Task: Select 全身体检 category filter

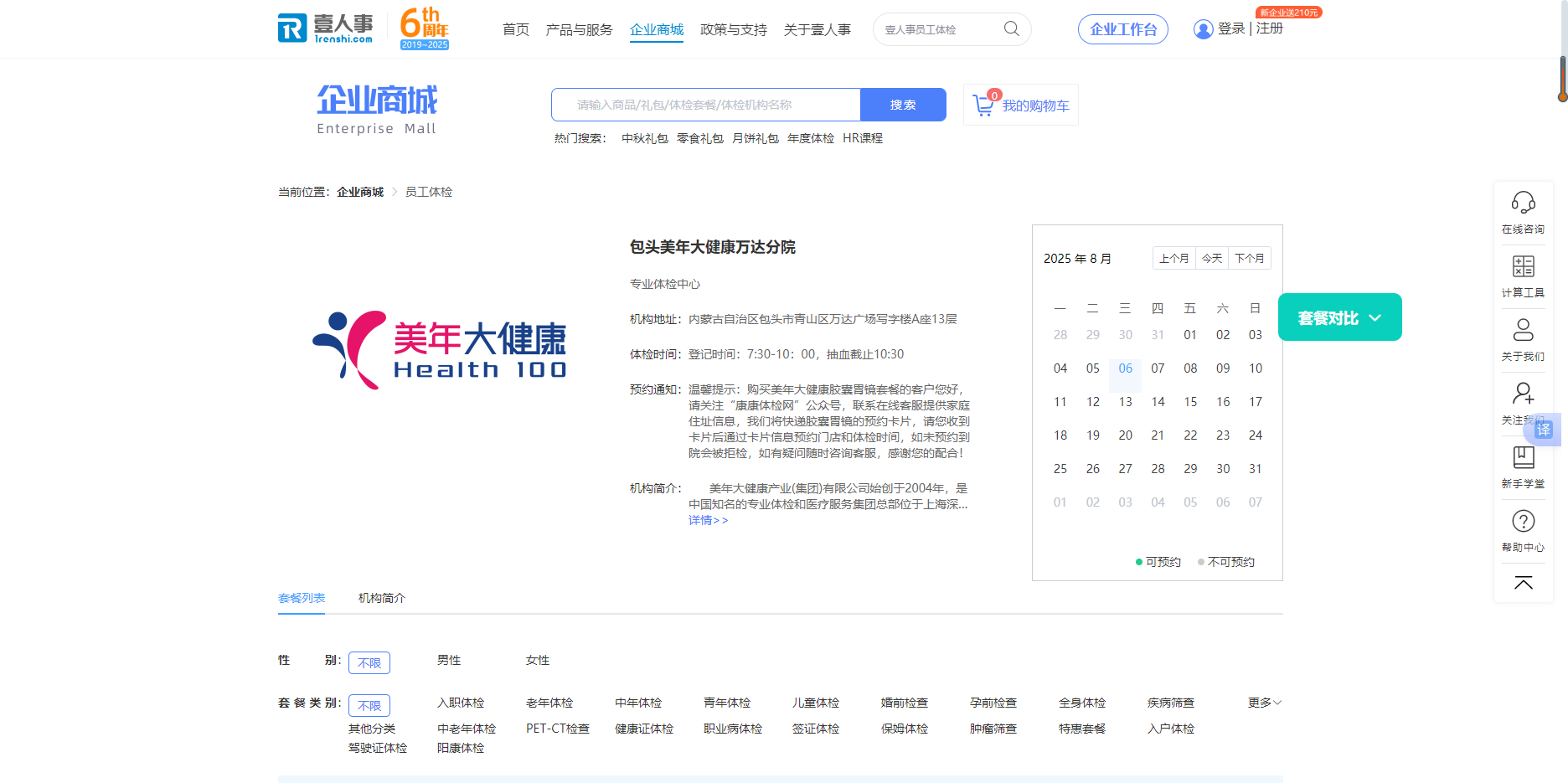Action: [1082, 703]
